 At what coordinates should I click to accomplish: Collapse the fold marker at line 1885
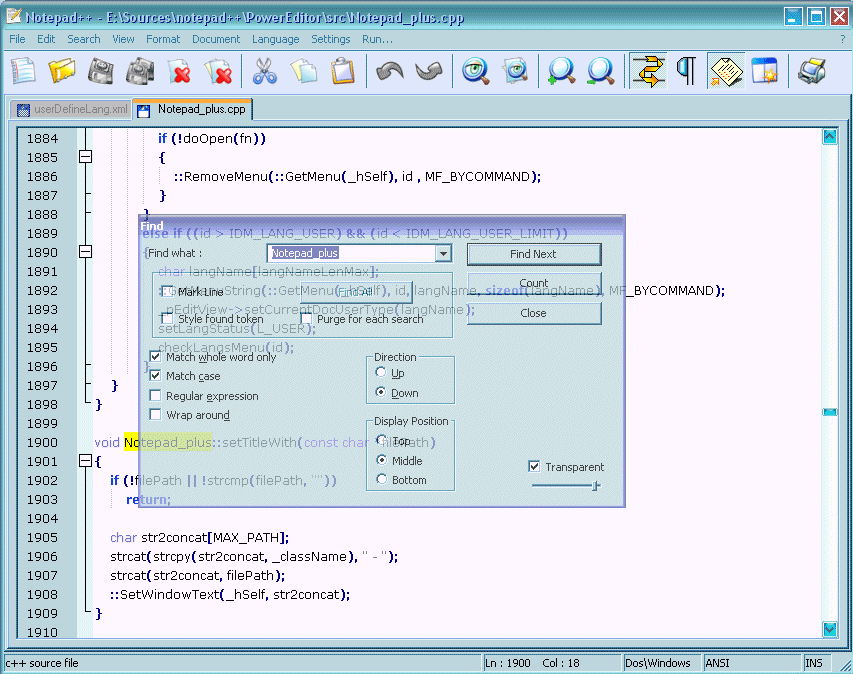(x=85, y=157)
